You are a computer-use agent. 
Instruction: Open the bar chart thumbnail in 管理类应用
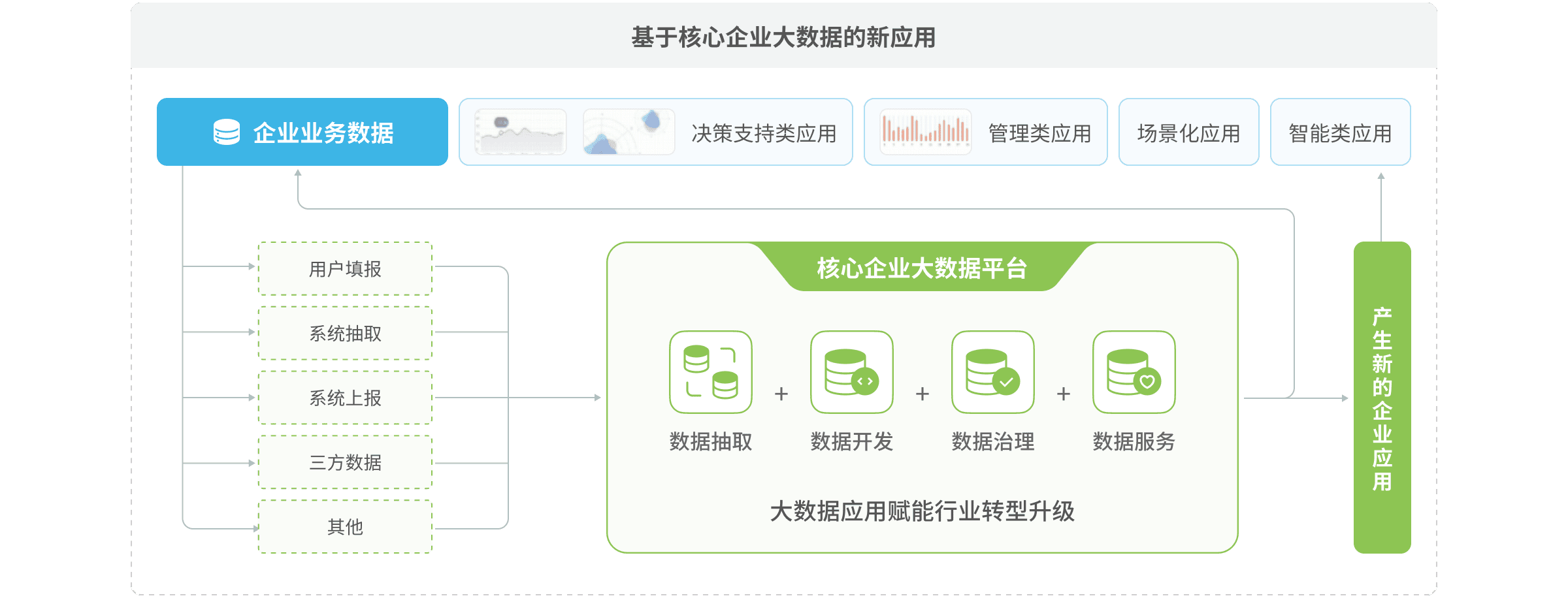925,132
